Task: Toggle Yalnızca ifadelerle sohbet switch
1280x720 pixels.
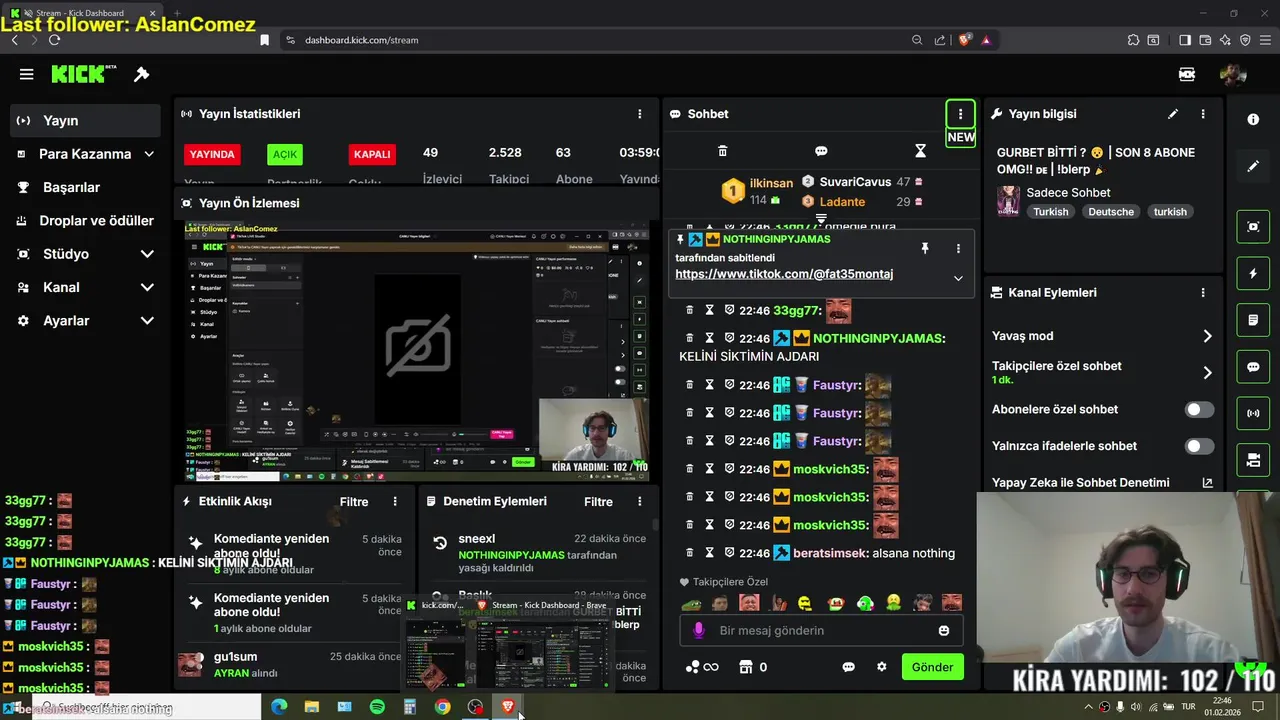Action: click(x=1199, y=447)
